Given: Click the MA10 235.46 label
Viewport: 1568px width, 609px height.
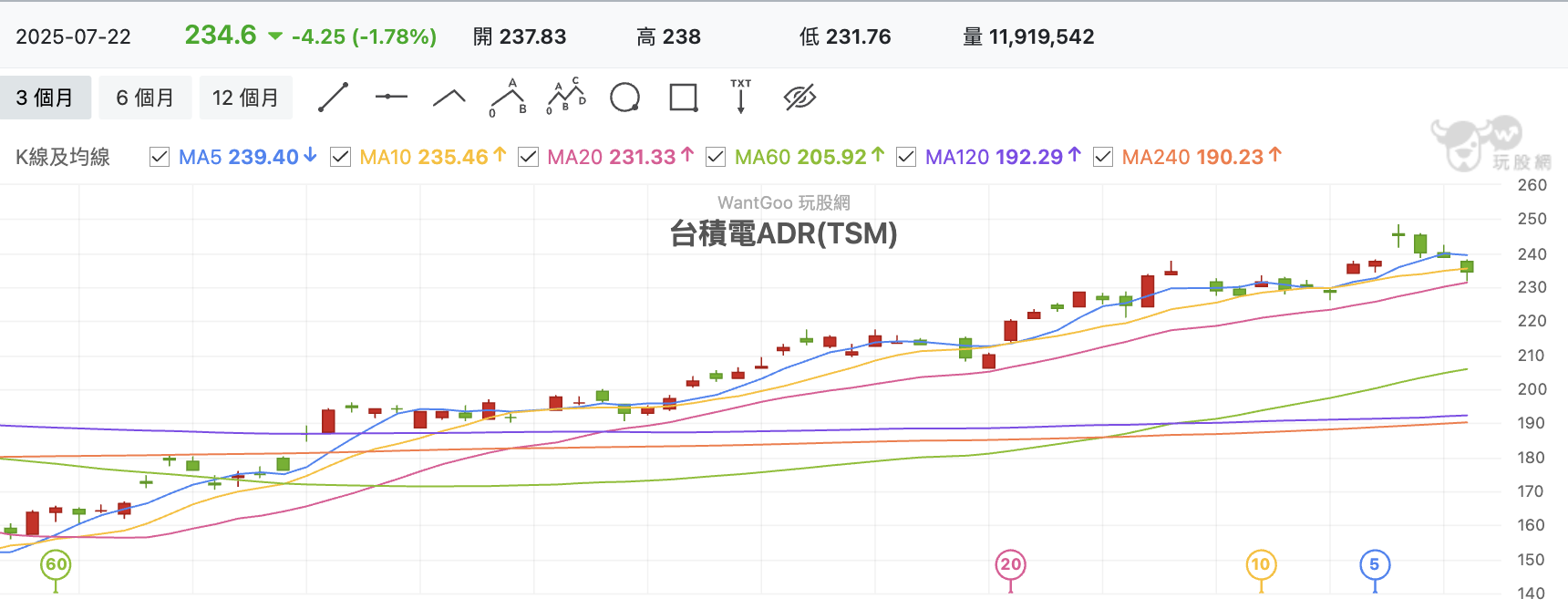Looking at the screenshot, I should (433, 157).
